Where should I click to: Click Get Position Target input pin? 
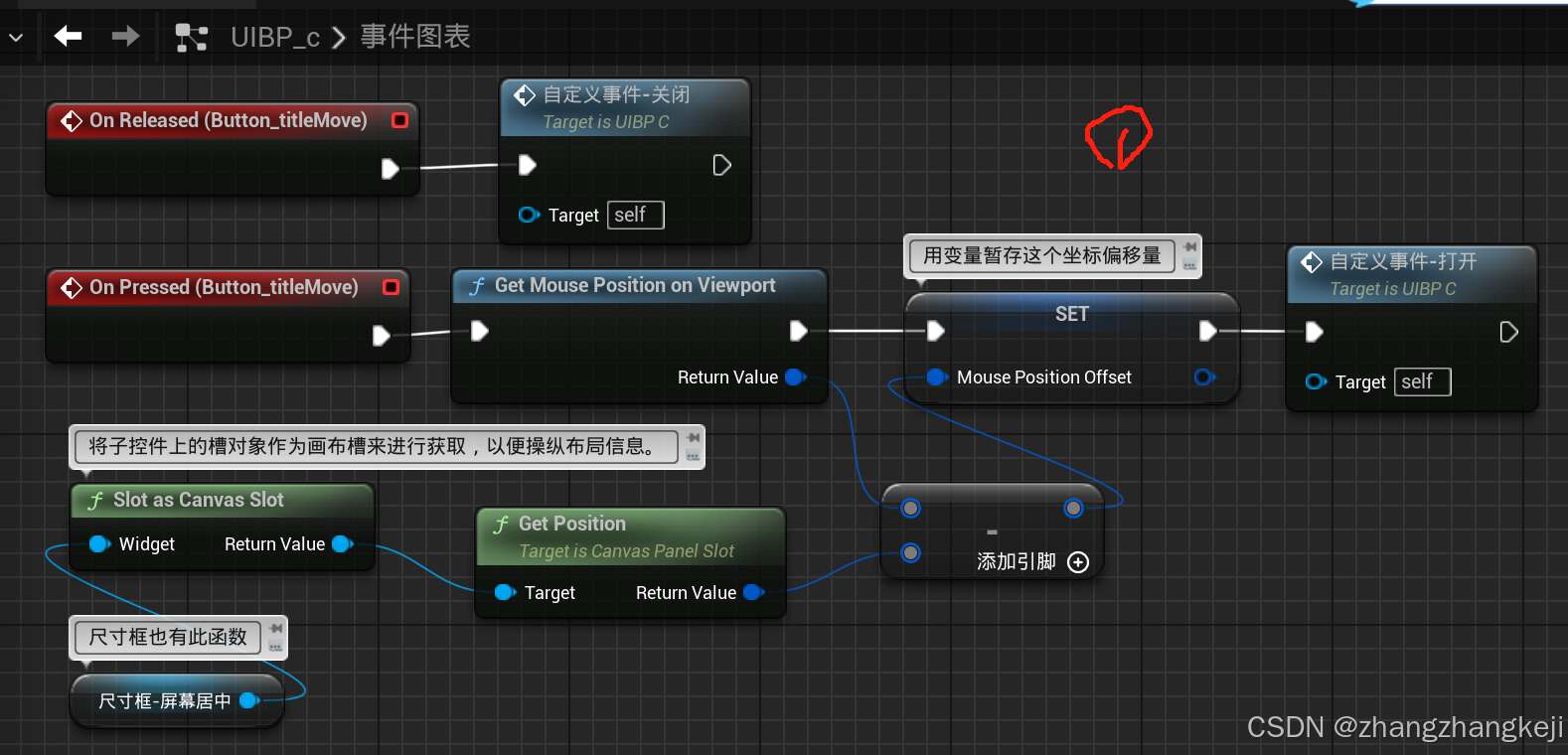point(505,593)
